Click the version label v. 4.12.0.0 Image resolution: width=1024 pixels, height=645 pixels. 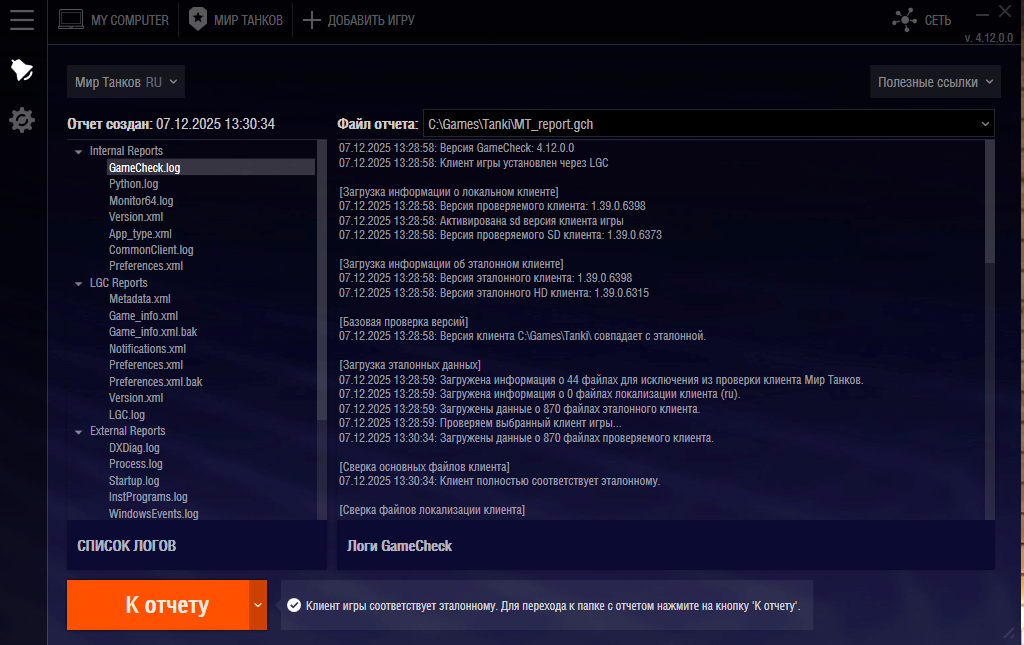(989, 38)
